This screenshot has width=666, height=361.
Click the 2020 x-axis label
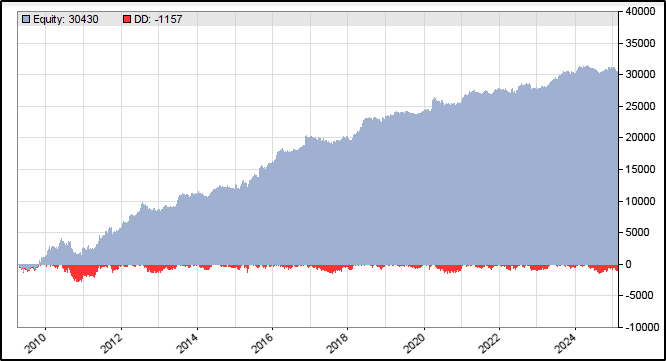click(414, 343)
